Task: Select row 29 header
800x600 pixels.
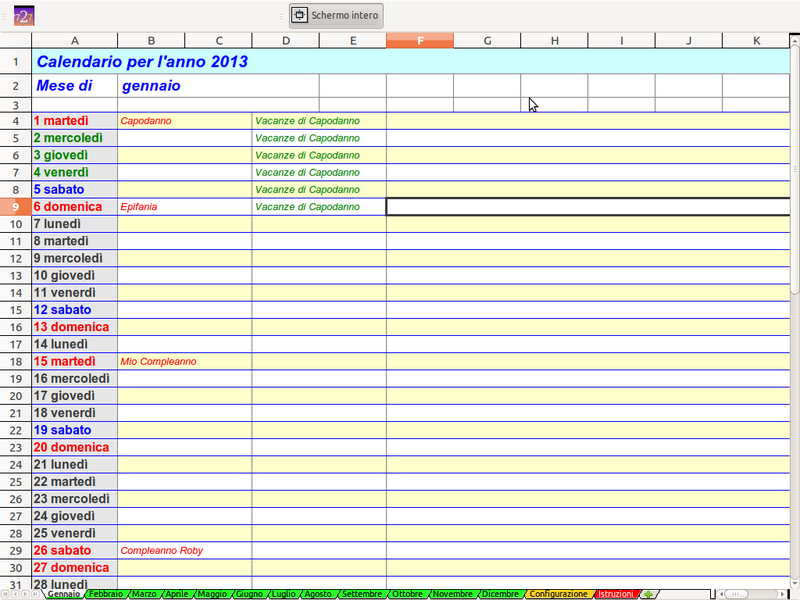Action: pos(16,551)
